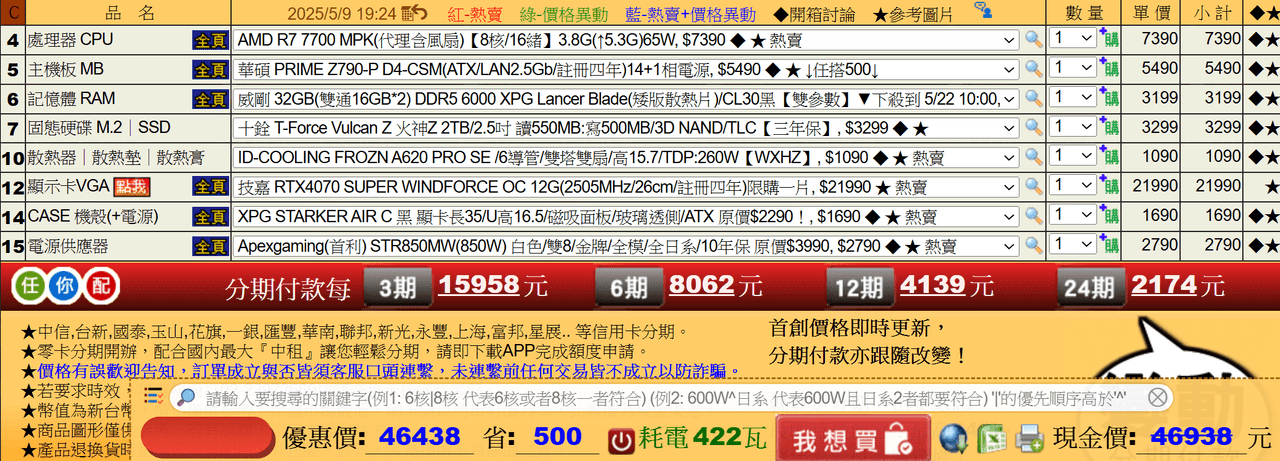Clear the keyword search with the X icon
The width and height of the screenshot is (1280, 461).
(1157, 397)
